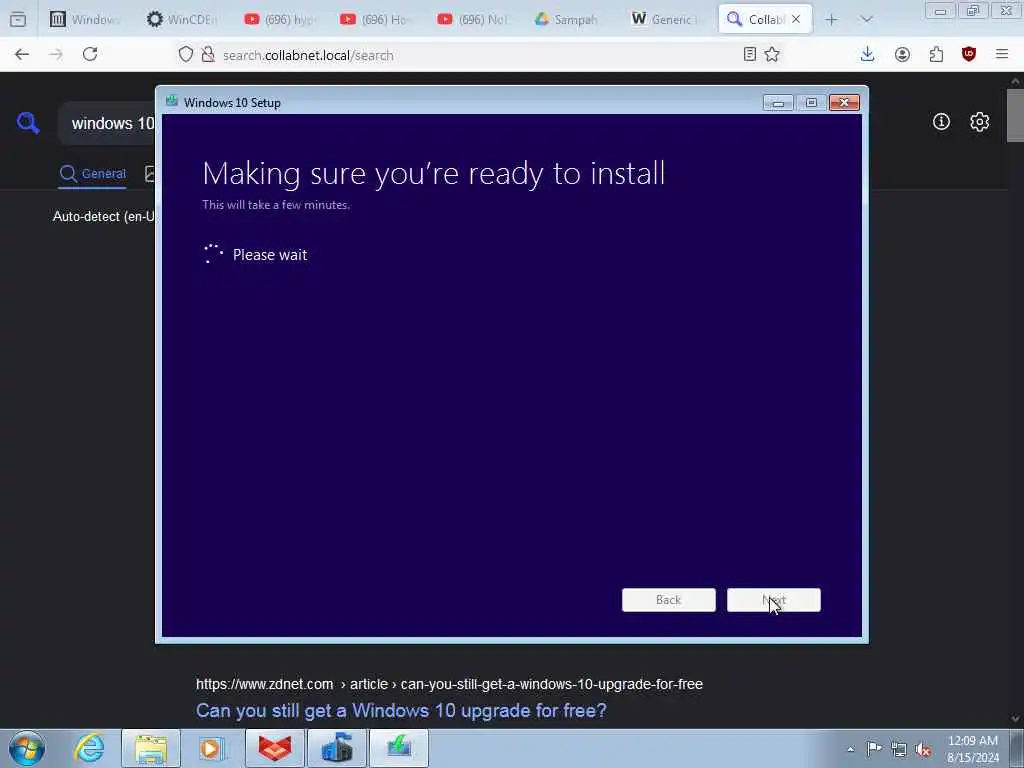Maximize the Windows 10 Setup window

tap(811, 103)
